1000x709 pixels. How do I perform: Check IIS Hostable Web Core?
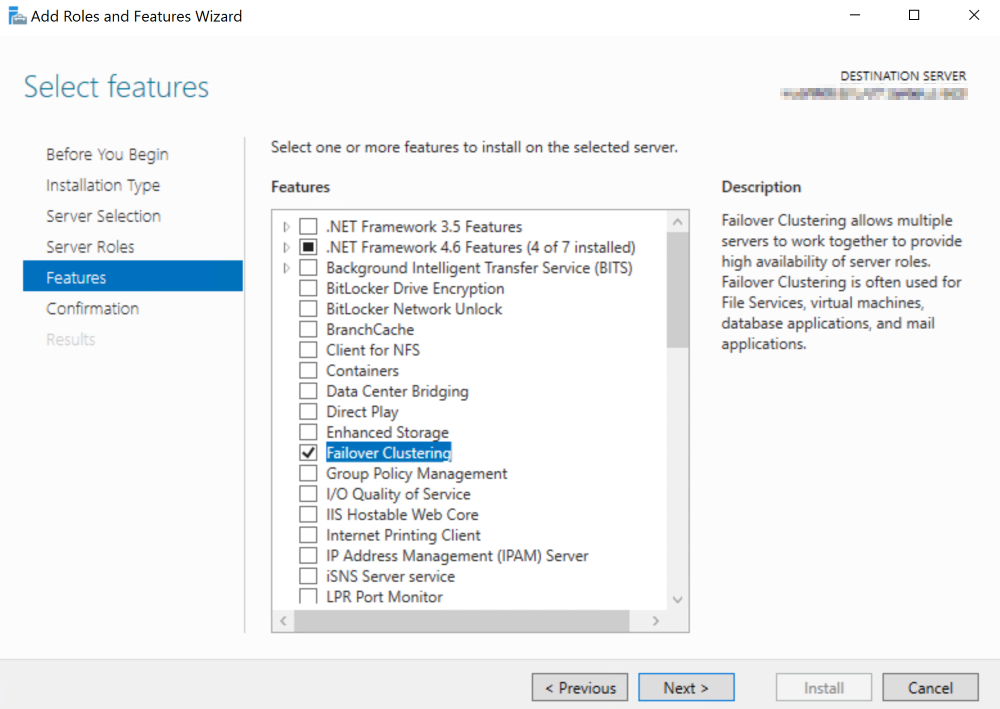pyautogui.click(x=307, y=514)
